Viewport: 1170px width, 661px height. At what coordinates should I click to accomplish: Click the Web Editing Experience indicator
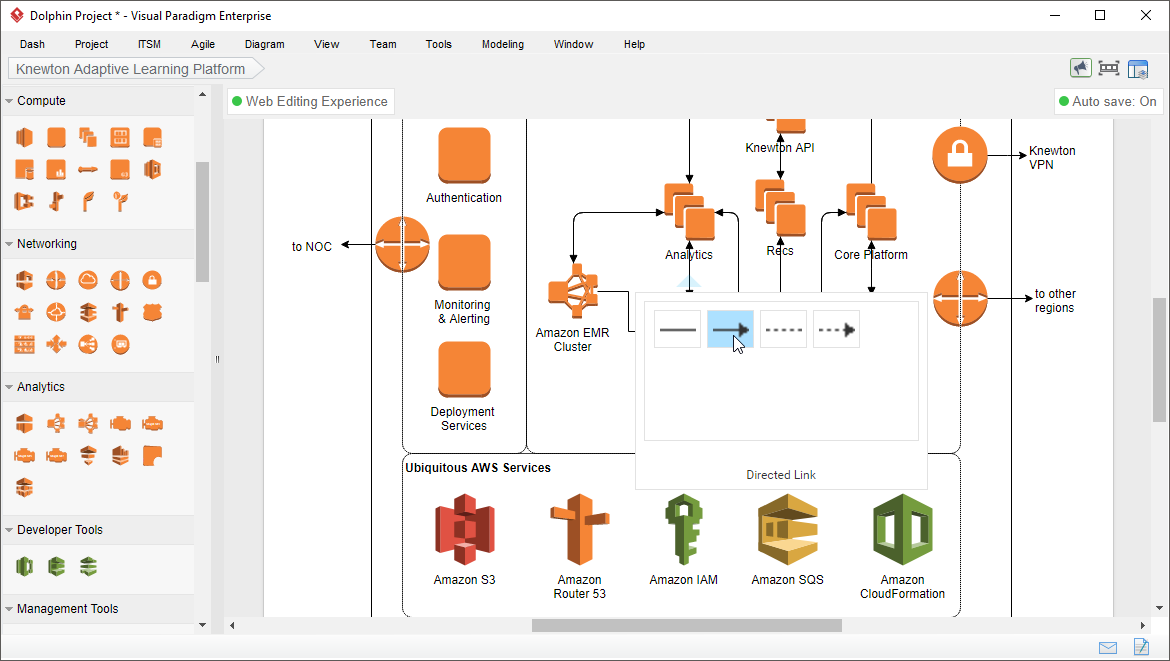pos(310,101)
